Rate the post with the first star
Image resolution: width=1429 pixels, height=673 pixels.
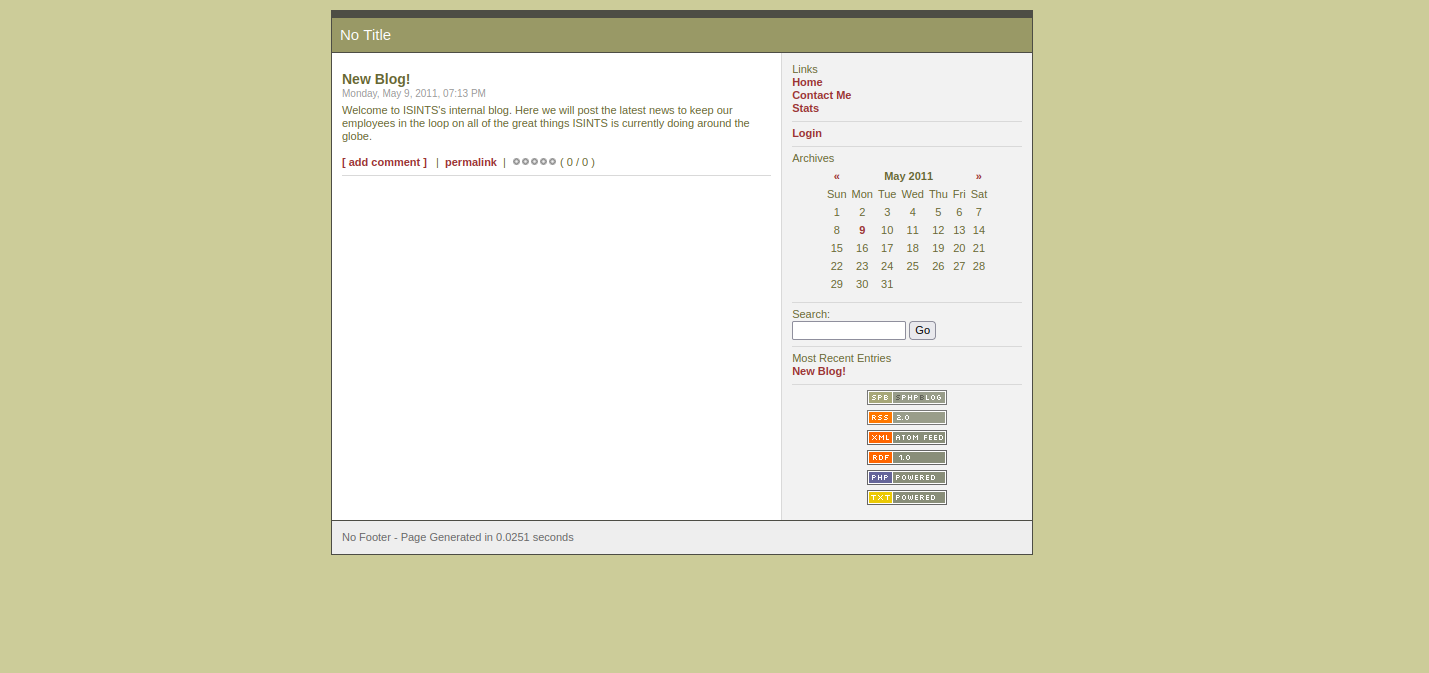(x=516, y=161)
